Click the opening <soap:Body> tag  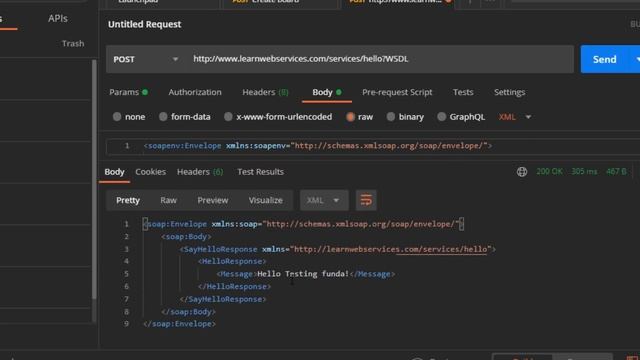coord(186,237)
